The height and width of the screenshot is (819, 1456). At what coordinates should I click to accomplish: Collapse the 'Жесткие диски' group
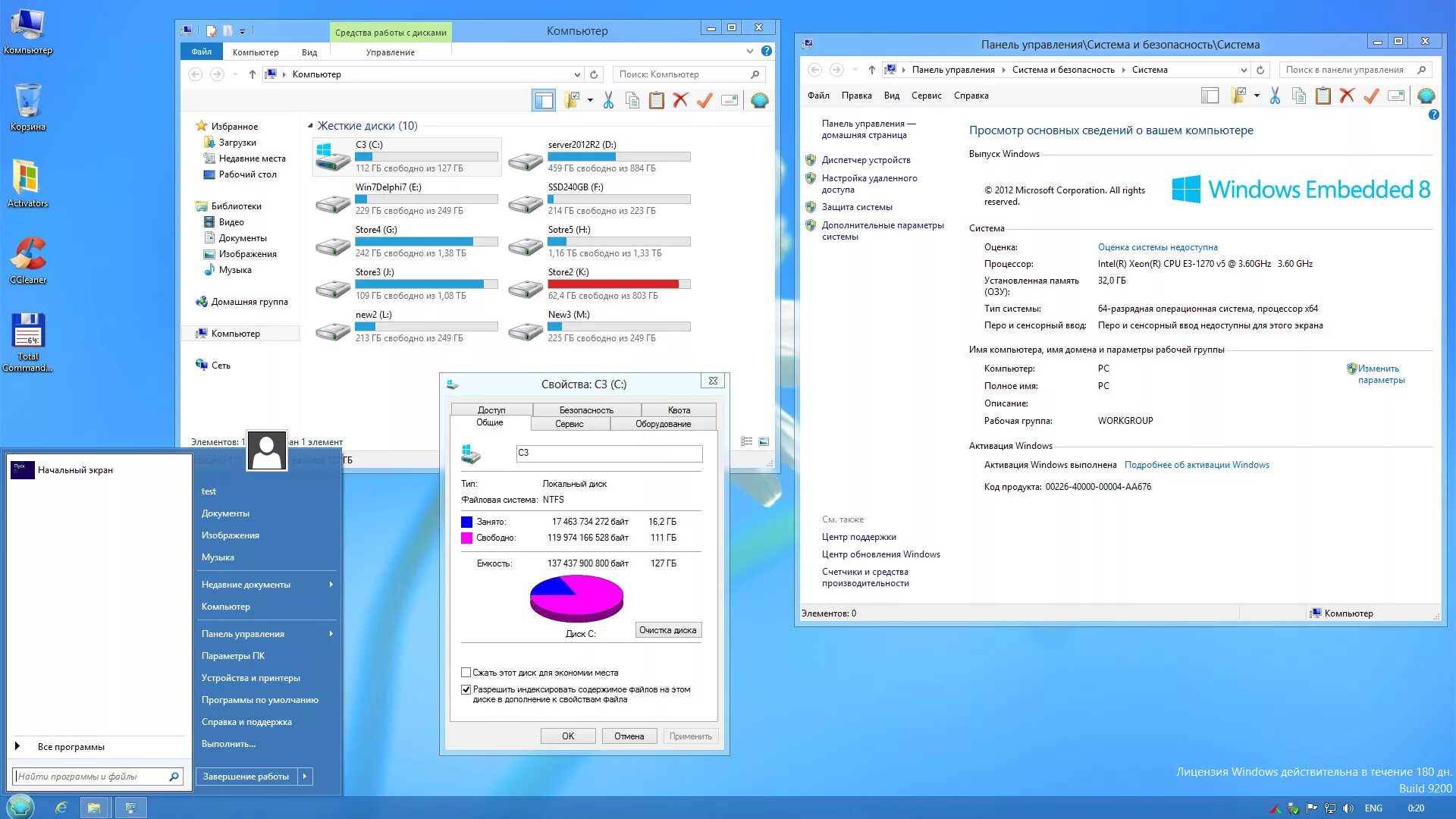(x=310, y=126)
